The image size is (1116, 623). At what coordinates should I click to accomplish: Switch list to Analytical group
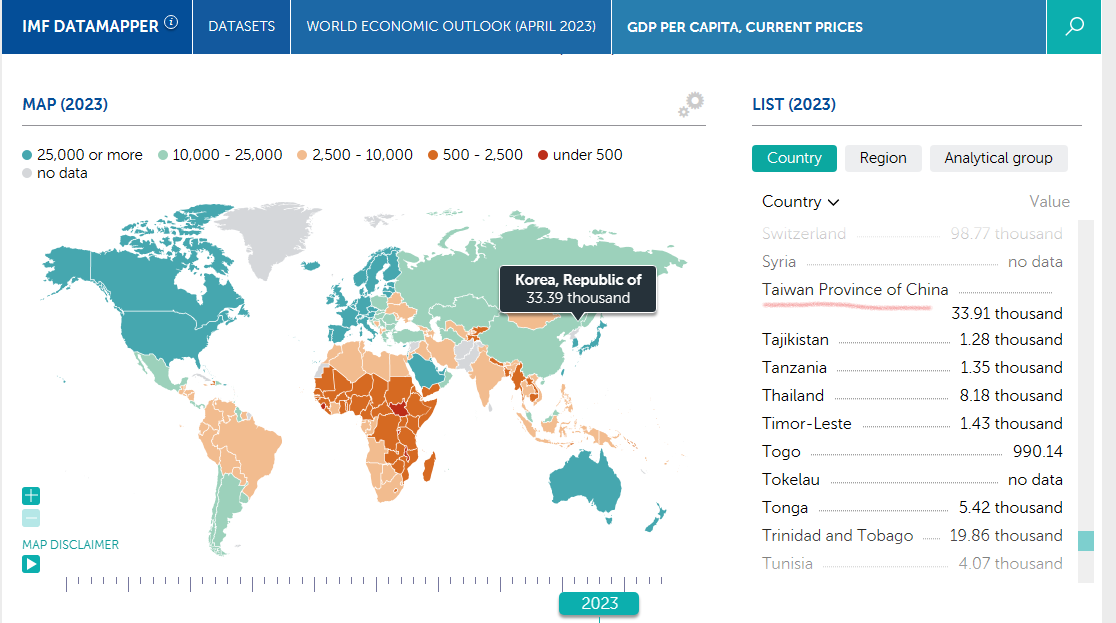[x=999, y=158]
